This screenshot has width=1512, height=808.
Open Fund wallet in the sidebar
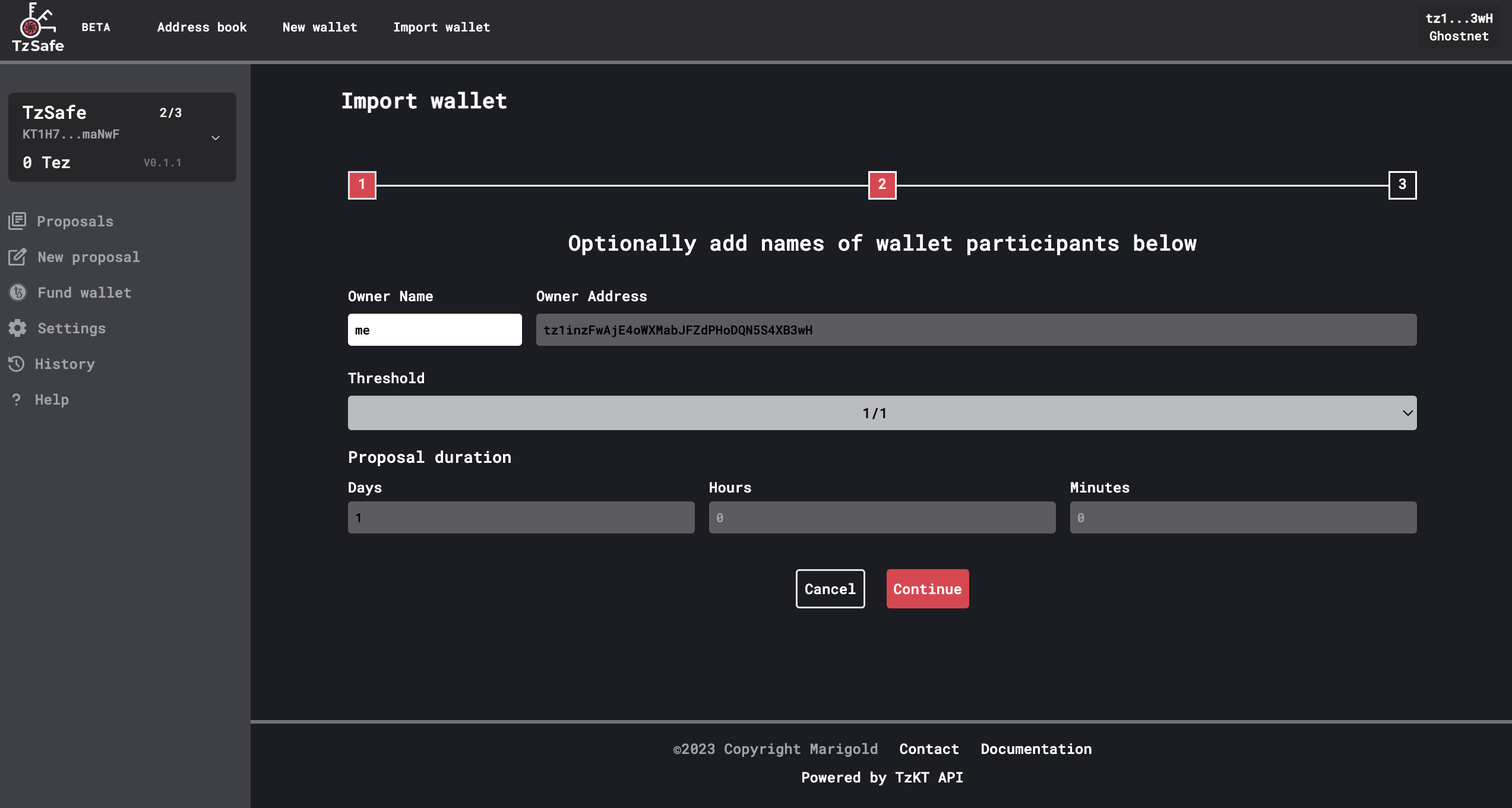click(x=84, y=292)
